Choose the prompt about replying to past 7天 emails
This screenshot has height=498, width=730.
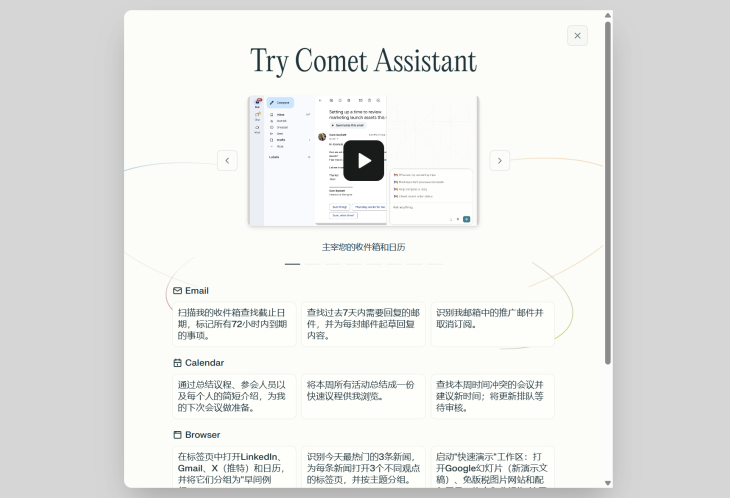[363, 324]
